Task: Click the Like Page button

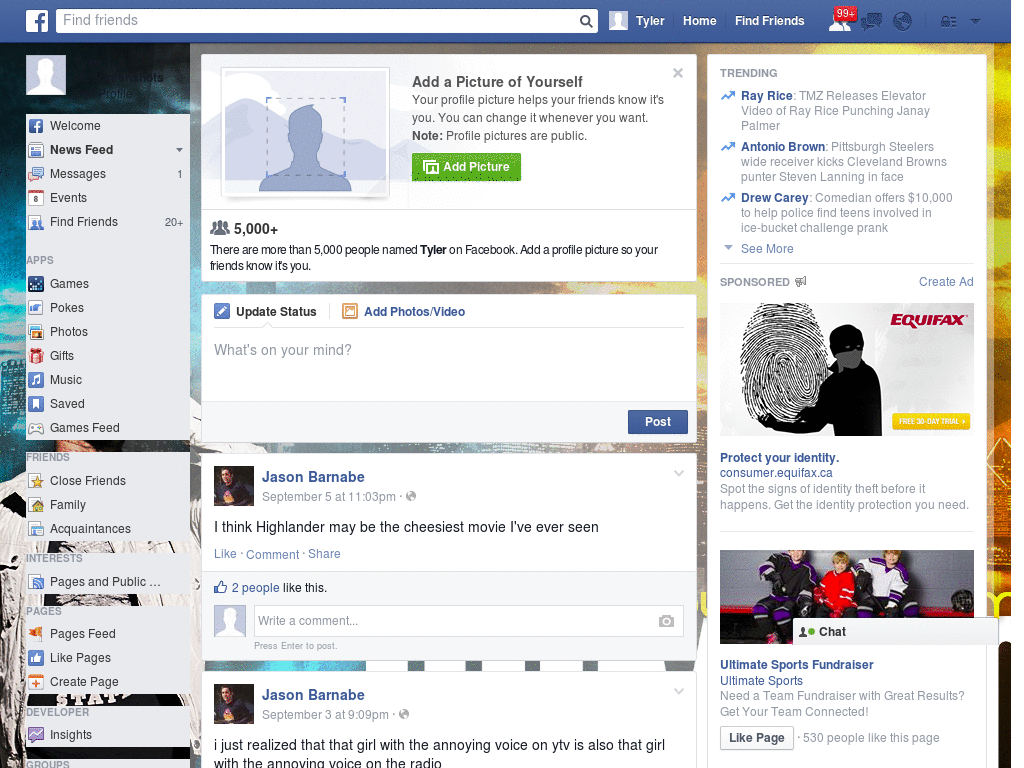Action: [756, 738]
